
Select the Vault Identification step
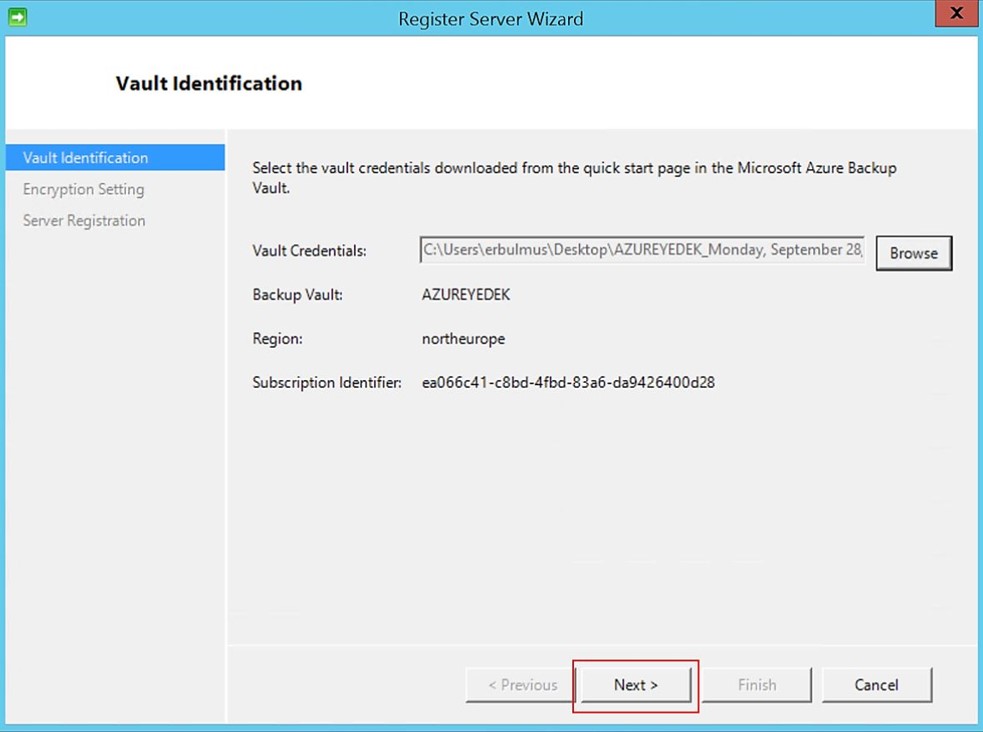115,158
